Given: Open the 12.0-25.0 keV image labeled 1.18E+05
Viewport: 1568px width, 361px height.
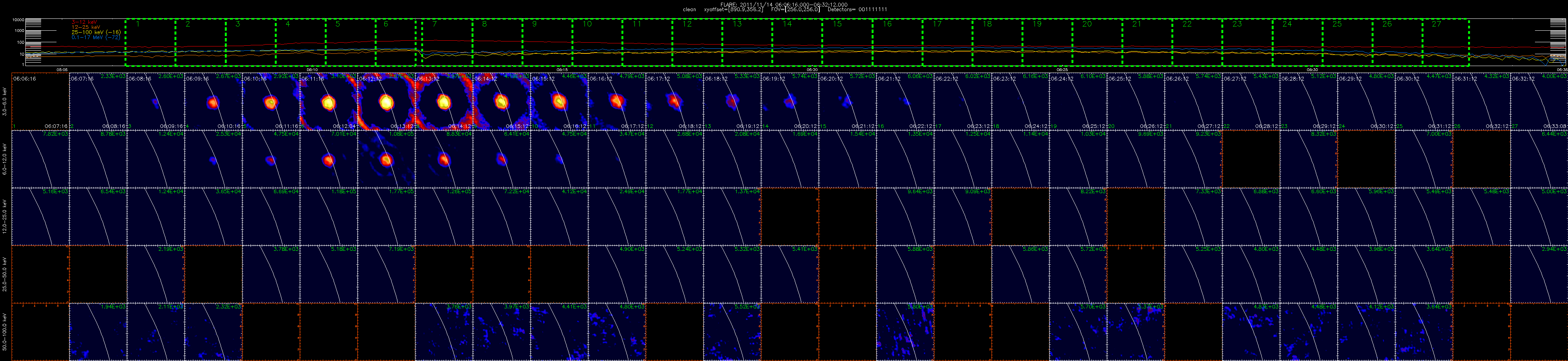Looking at the screenshot, I should pos(329,216).
